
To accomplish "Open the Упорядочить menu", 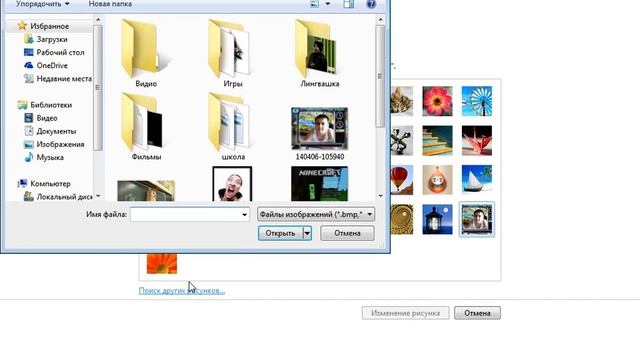I will point(42,4).
